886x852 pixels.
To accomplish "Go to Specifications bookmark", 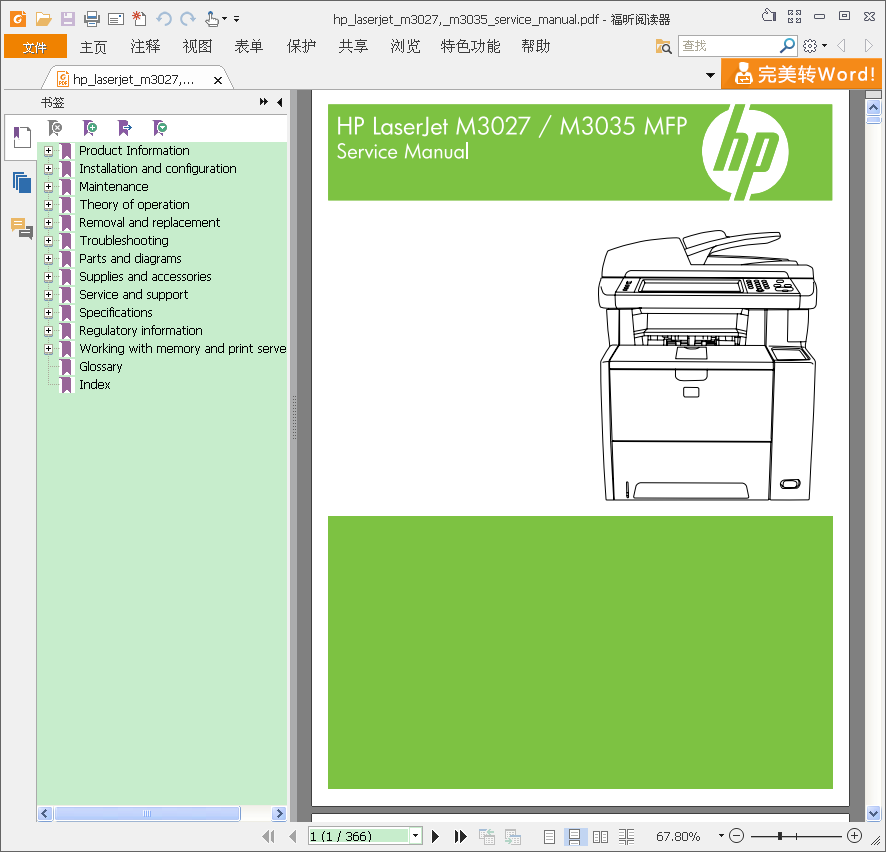I will [116, 312].
